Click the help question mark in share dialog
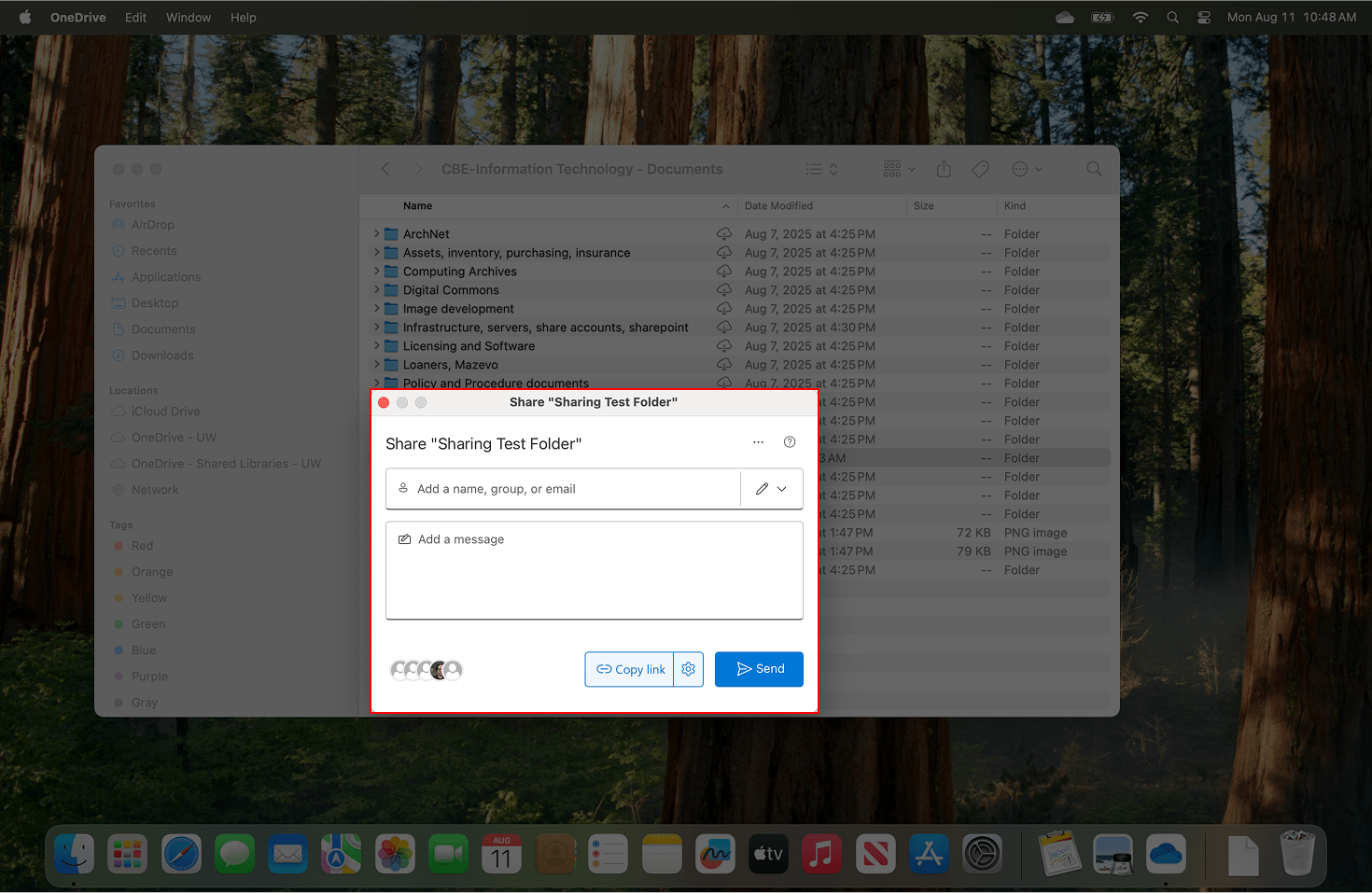The height and width of the screenshot is (893, 1372). click(789, 441)
